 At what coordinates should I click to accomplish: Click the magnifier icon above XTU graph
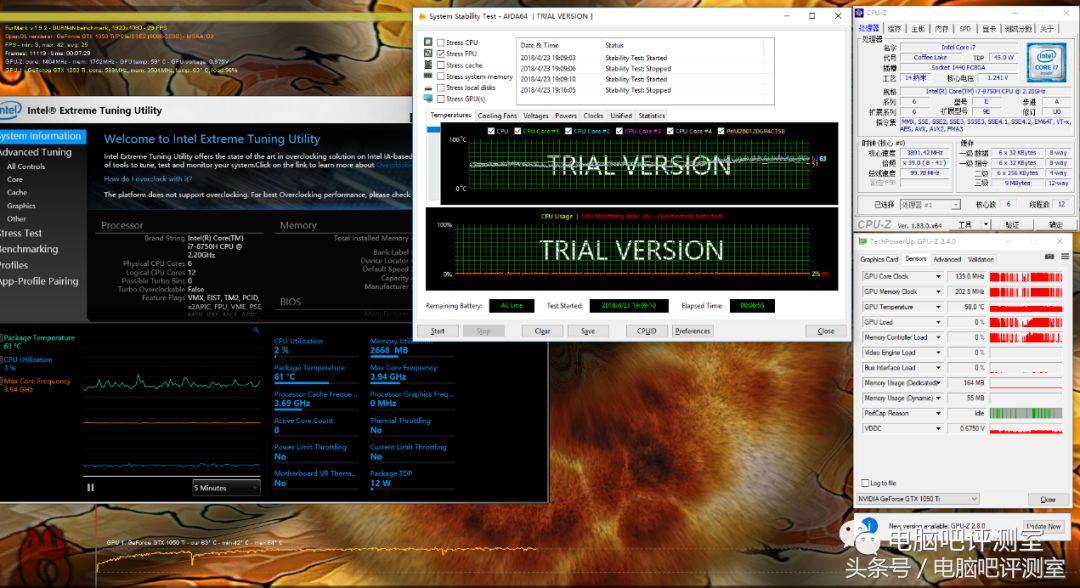(x=256, y=329)
